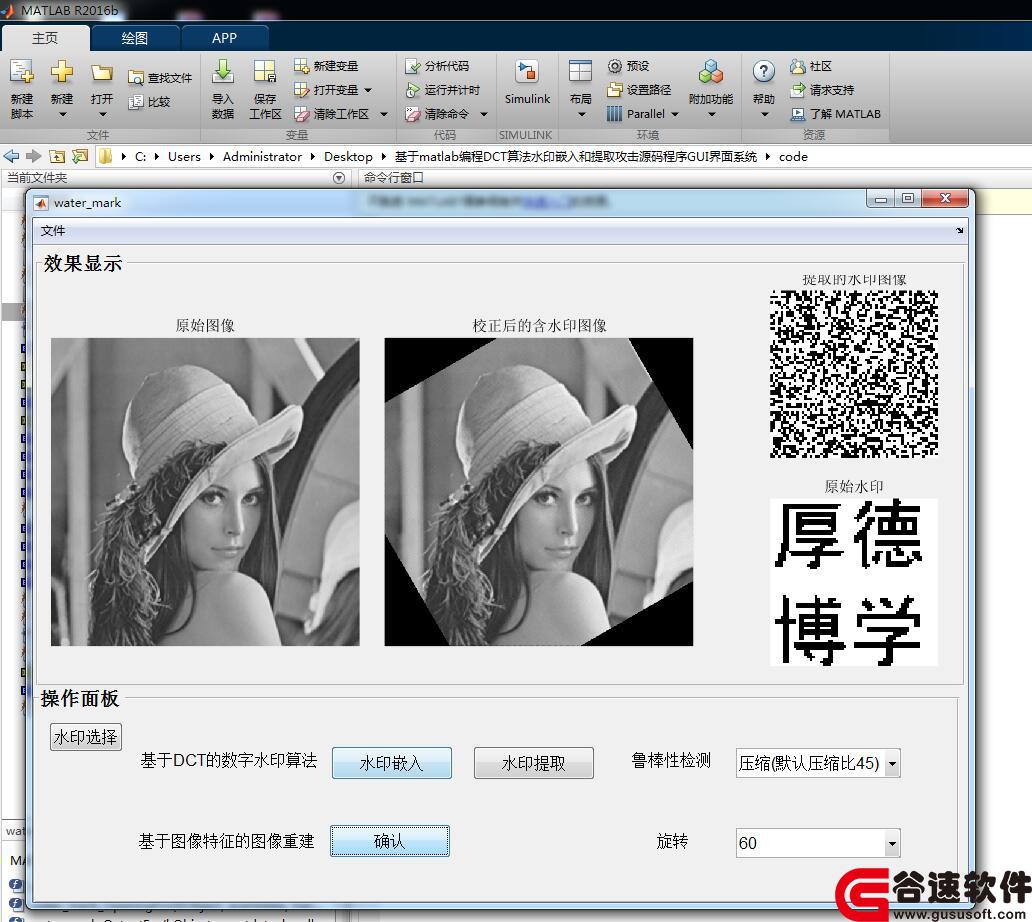Click the 原始图像 Lena picture
1032x922 pixels.
point(205,492)
